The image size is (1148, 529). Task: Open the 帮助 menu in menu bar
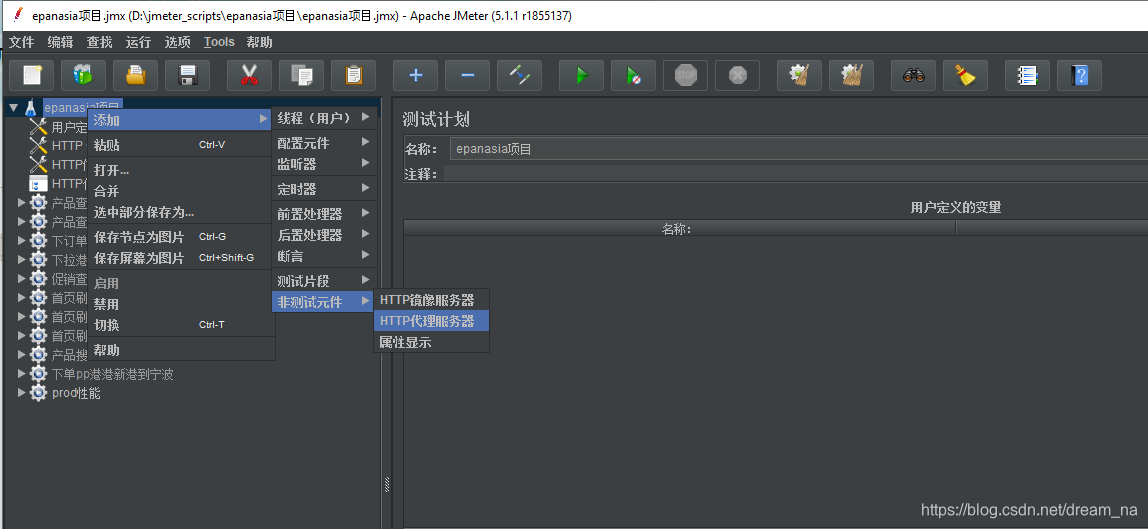[x=260, y=42]
